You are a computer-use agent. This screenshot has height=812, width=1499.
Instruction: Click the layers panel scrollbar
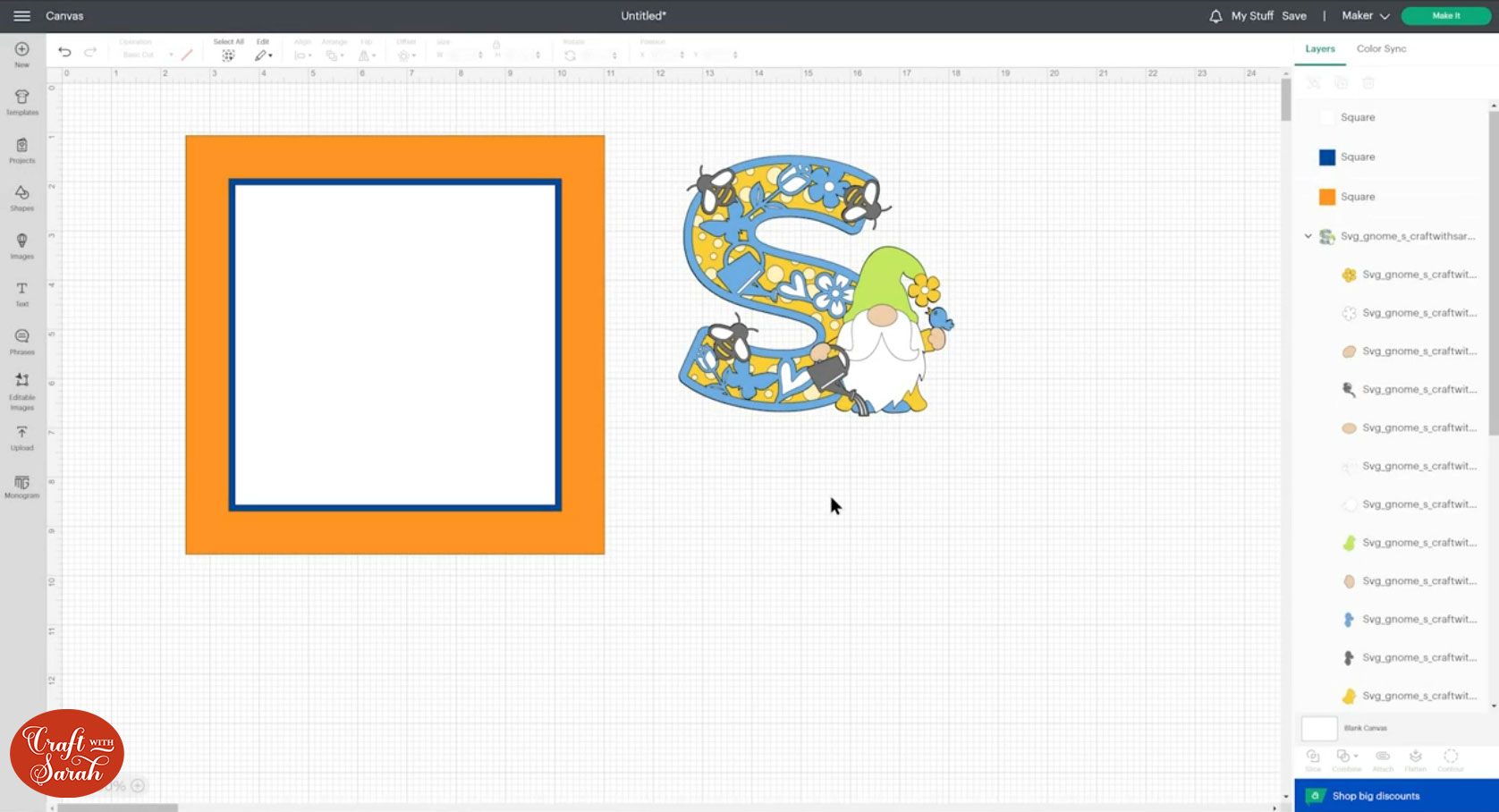(1493, 273)
